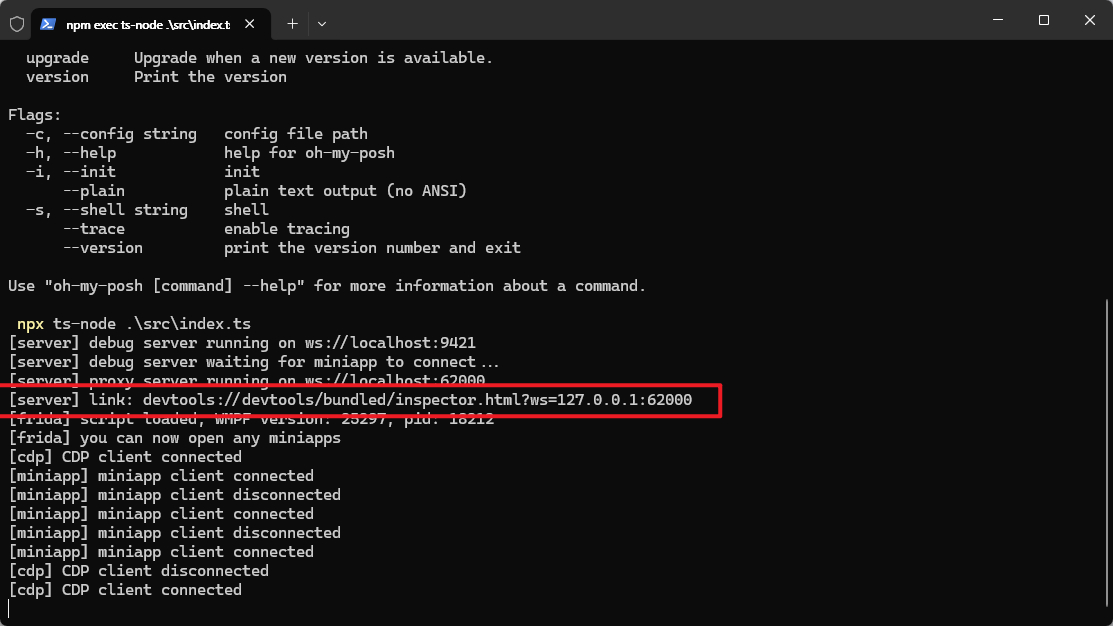Click the ws://localhost:9421 address text

tap(390, 343)
